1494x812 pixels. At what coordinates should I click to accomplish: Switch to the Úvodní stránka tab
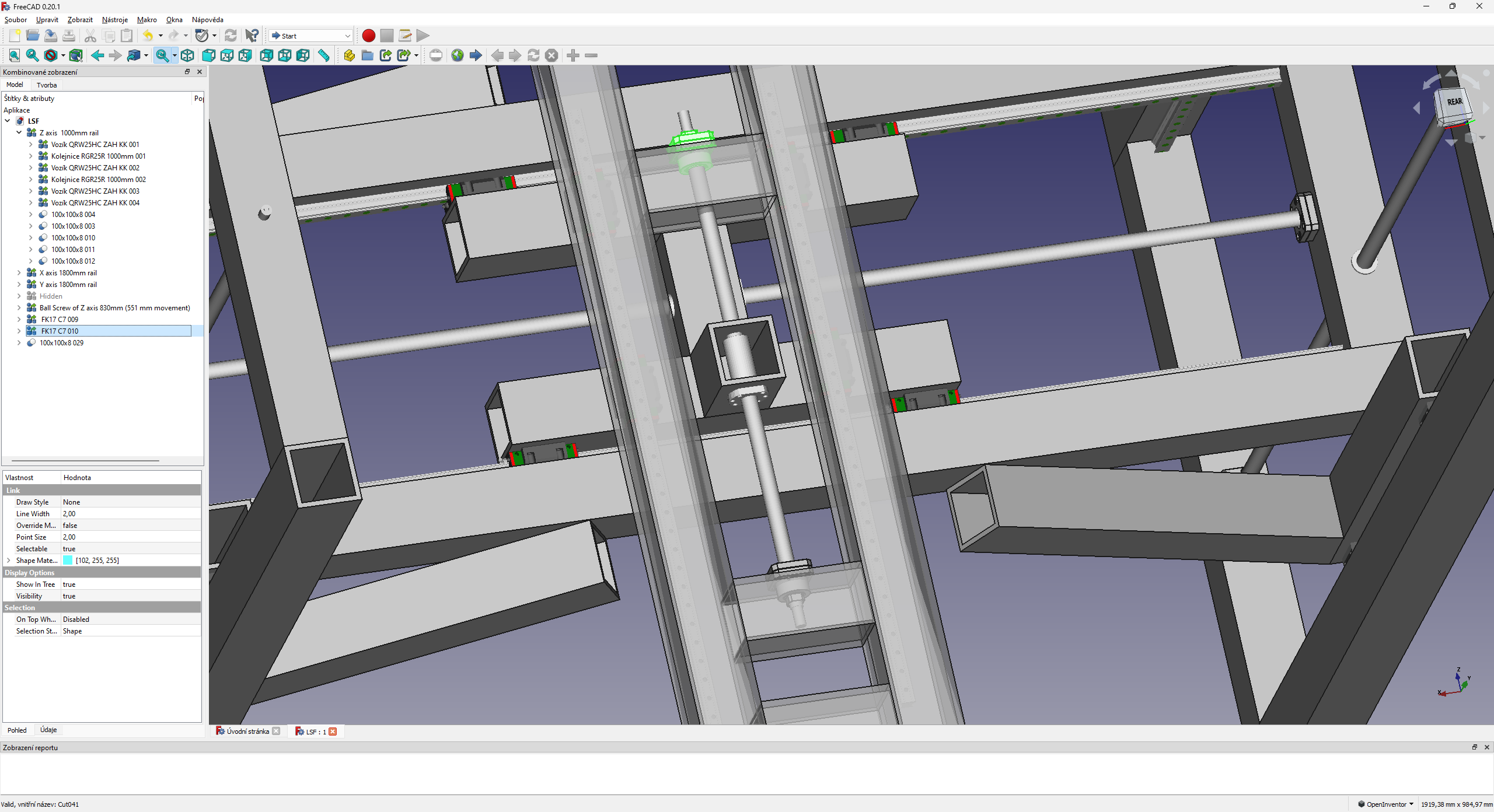click(247, 731)
